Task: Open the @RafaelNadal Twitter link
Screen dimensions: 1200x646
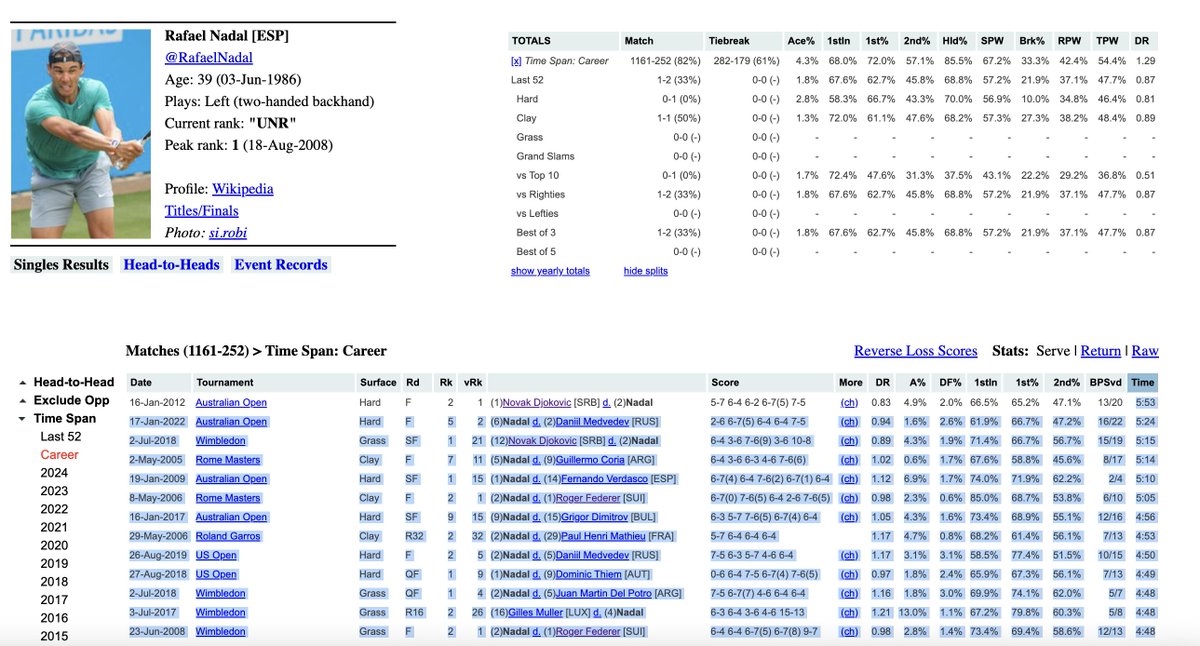Action: pyautogui.click(x=209, y=58)
